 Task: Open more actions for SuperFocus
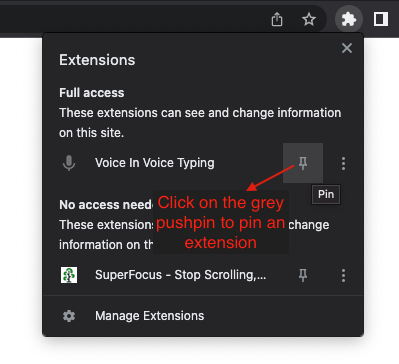(x=343, y=275)
